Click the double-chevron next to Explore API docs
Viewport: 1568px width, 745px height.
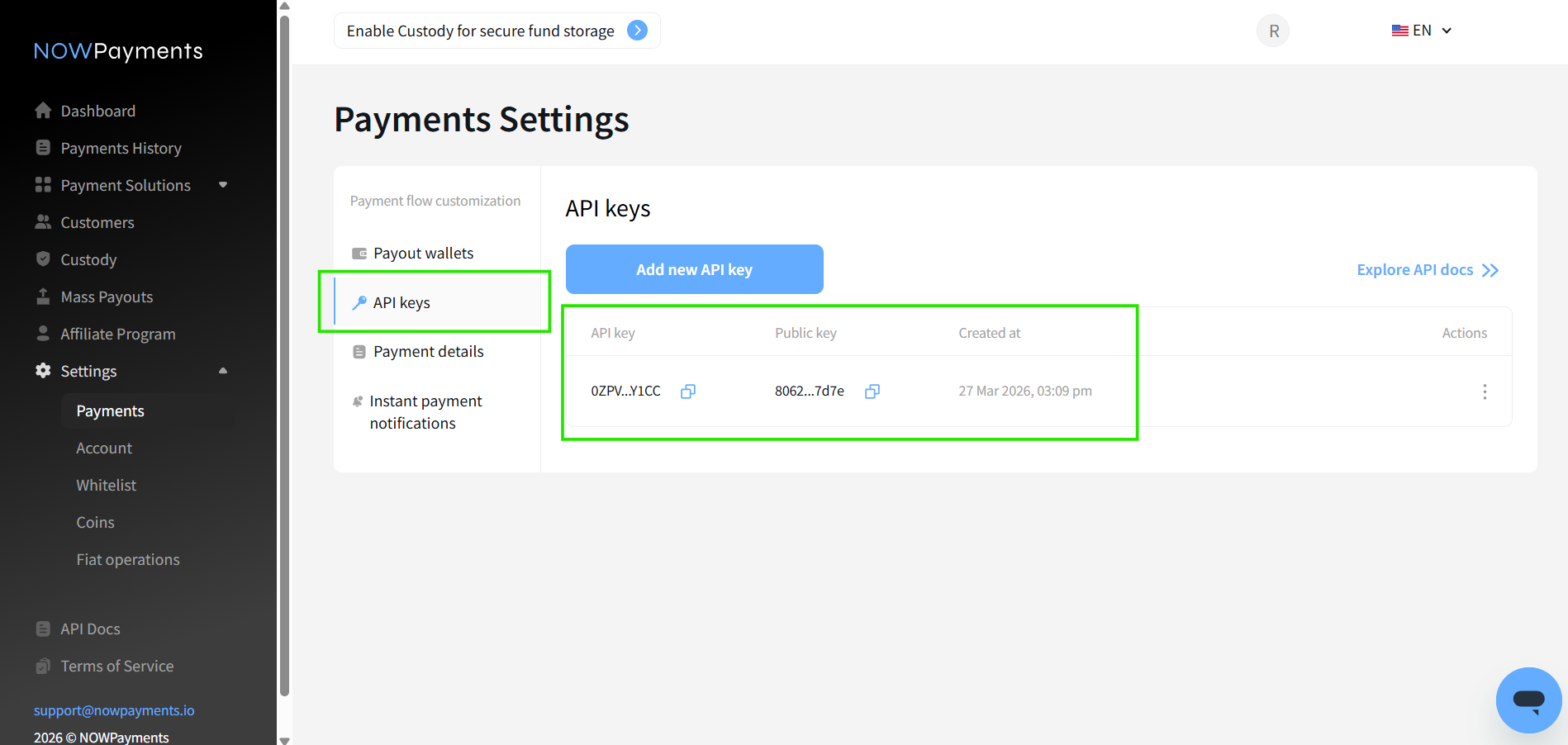pos(1490,270)
